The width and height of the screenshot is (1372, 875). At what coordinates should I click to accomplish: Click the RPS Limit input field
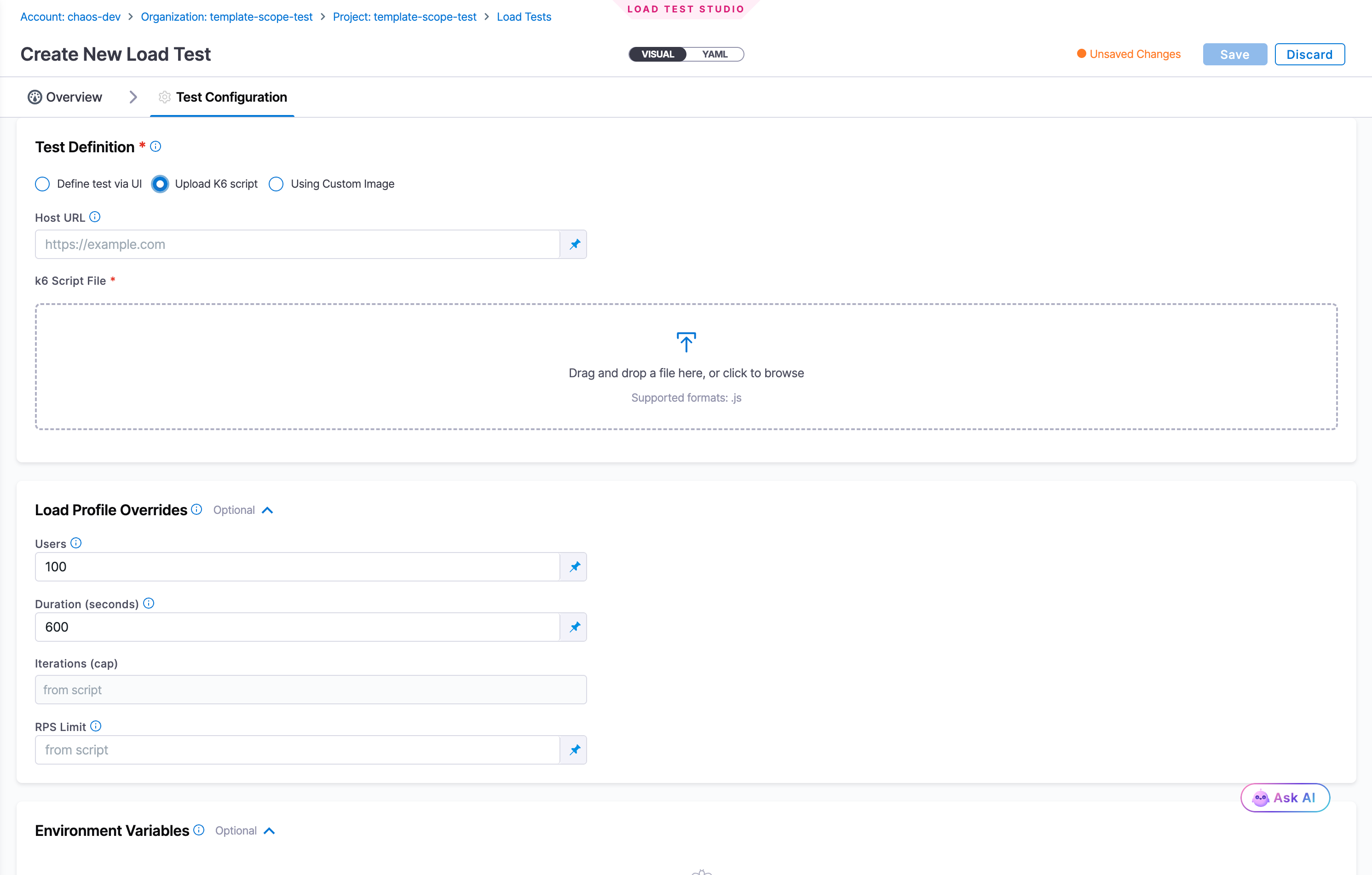point(297,750)
